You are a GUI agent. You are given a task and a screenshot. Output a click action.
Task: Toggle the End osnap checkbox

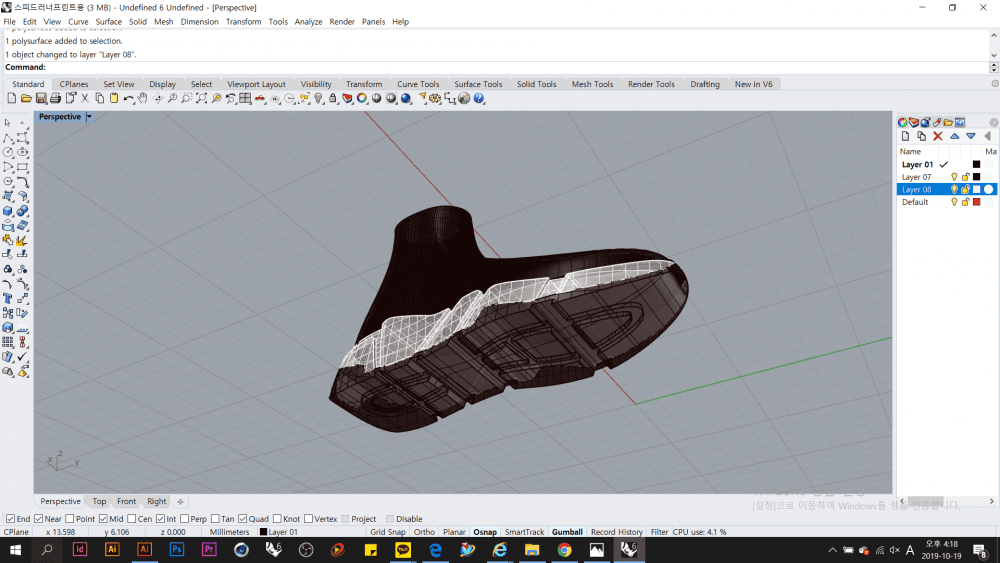pyautogui.click(x=10, y=519)
